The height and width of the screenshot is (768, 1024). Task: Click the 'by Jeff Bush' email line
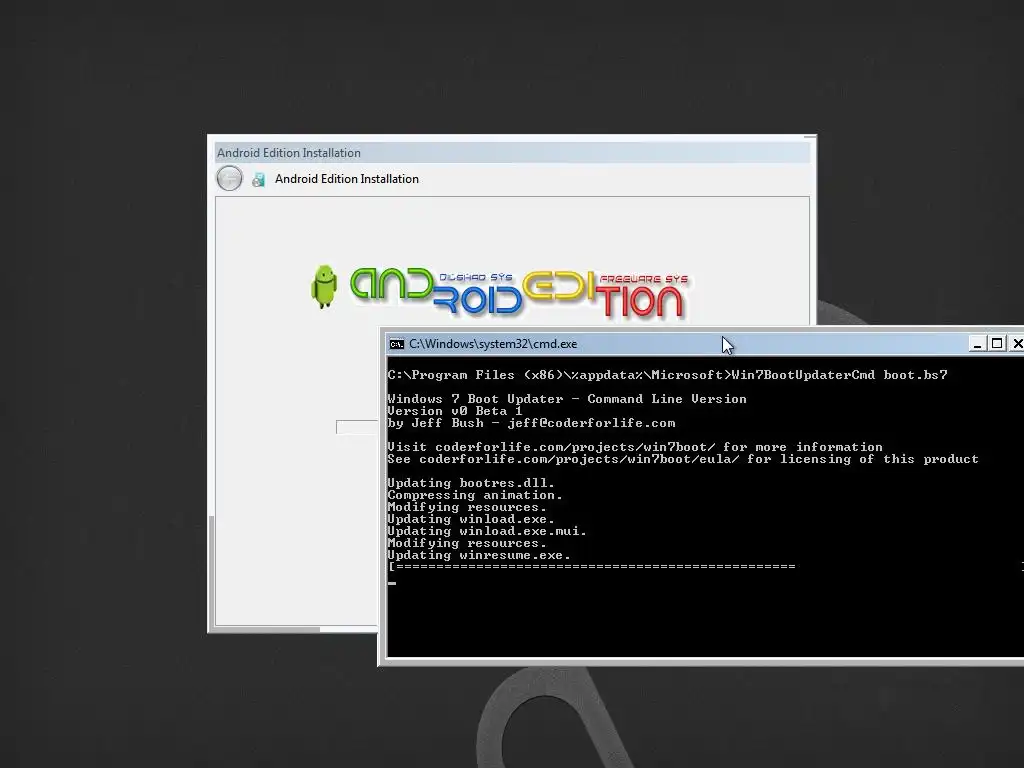[531, 423]
